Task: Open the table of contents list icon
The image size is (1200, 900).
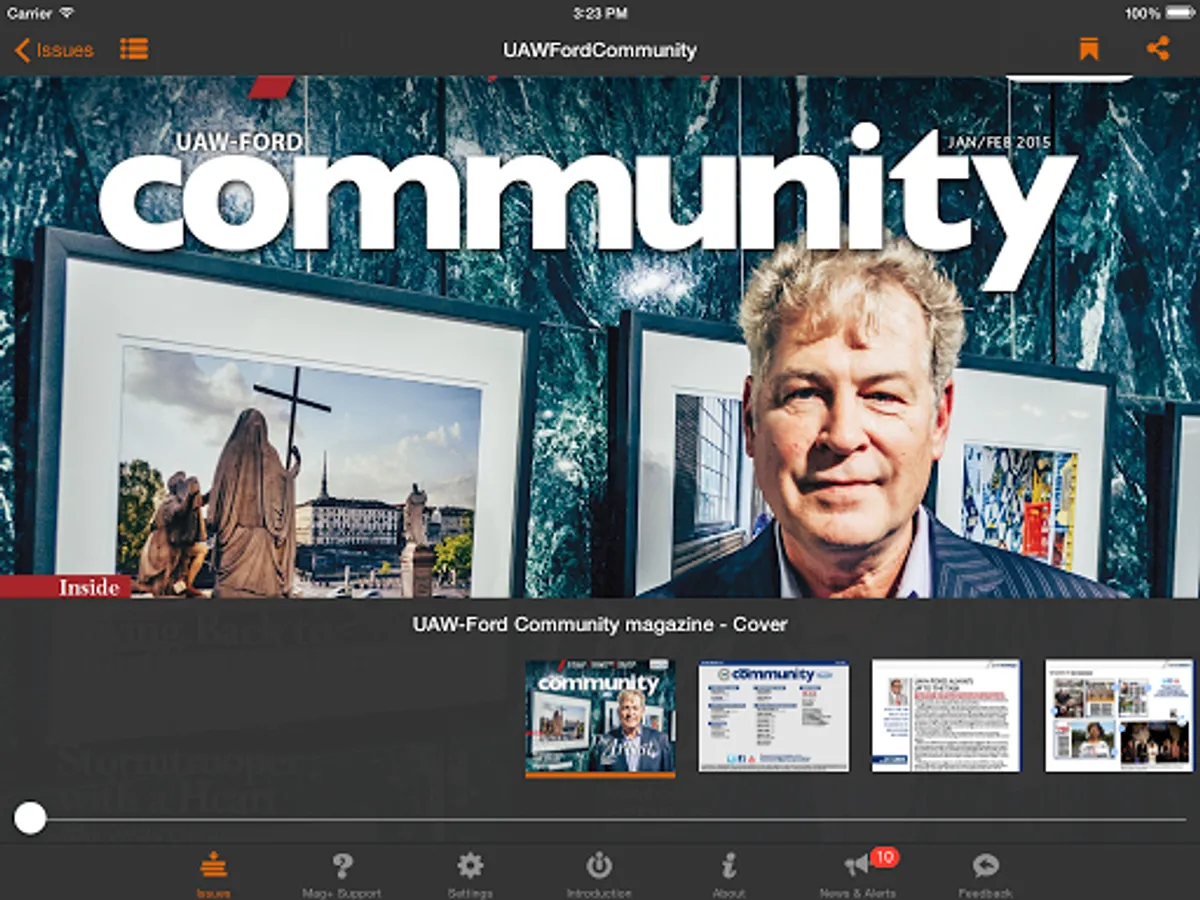Action: pos(134,49)
